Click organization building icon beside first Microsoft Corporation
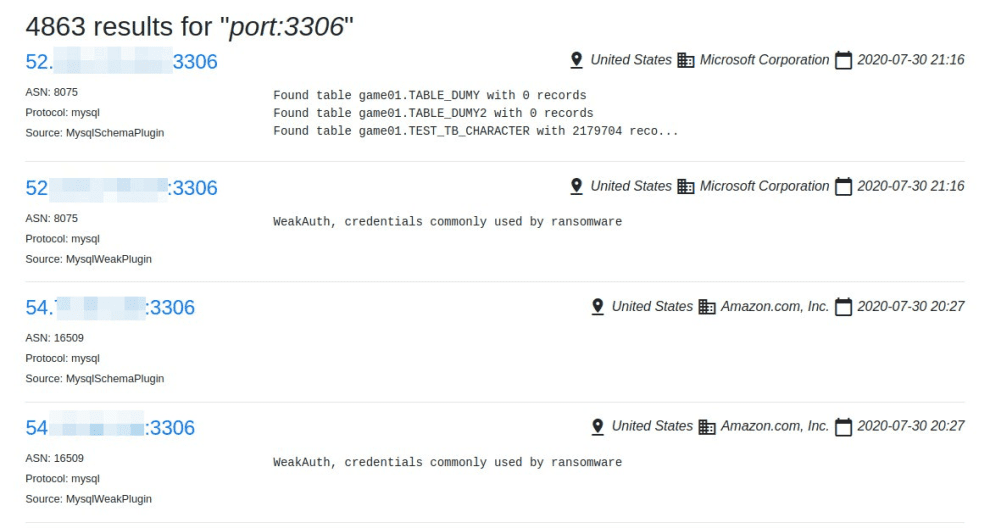990x528 pixels. click(686, 60)
